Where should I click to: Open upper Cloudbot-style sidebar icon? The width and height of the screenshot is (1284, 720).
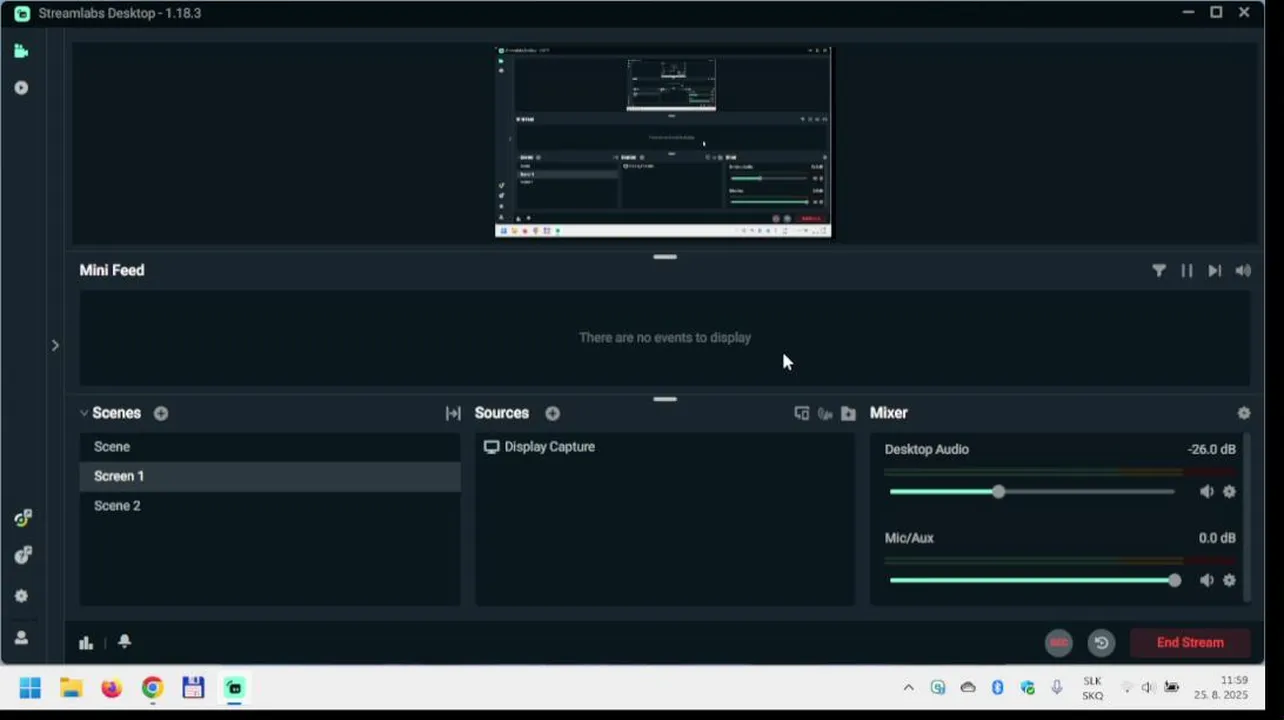22,518
